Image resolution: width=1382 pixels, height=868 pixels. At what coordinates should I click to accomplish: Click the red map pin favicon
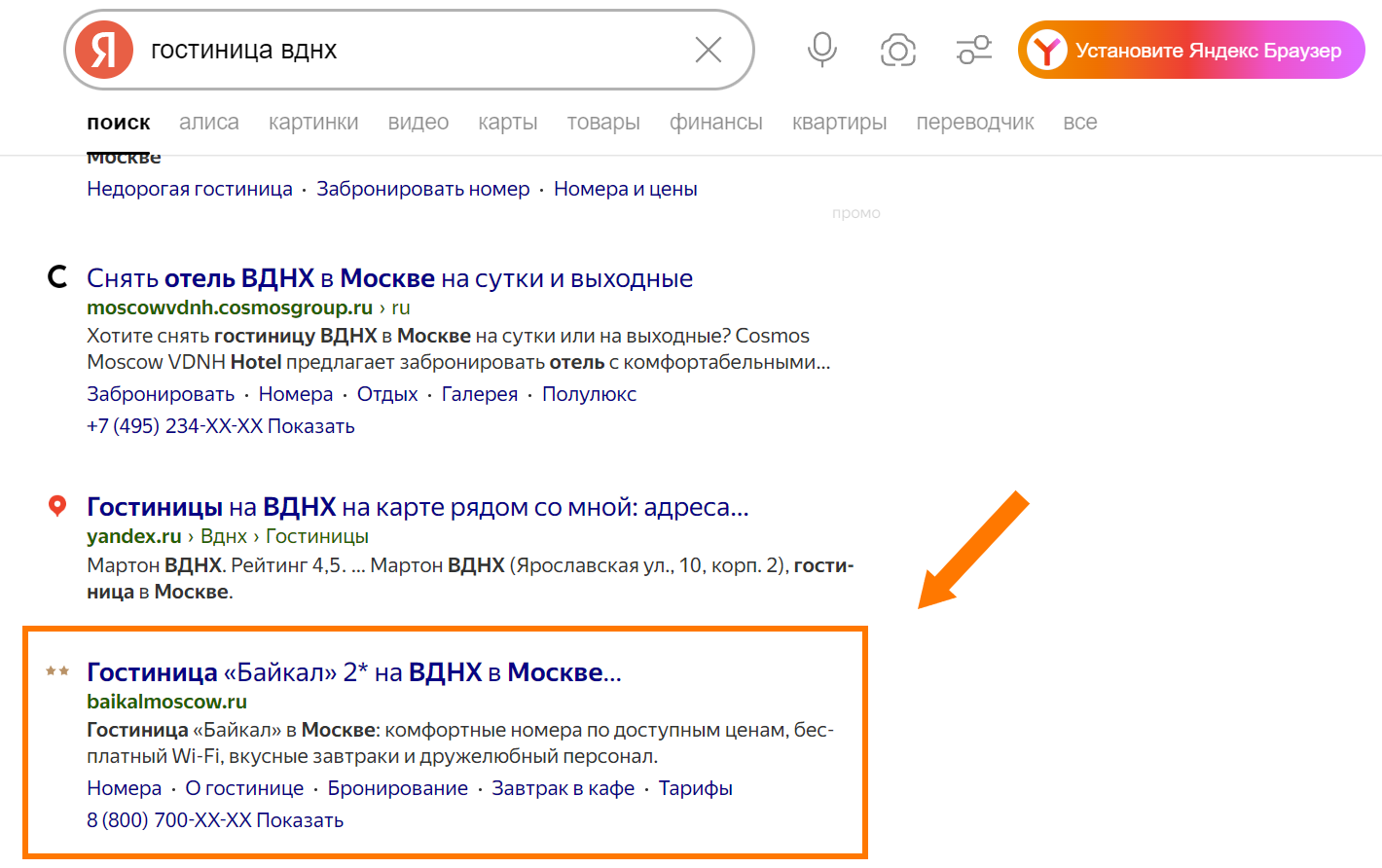(57, 506)
